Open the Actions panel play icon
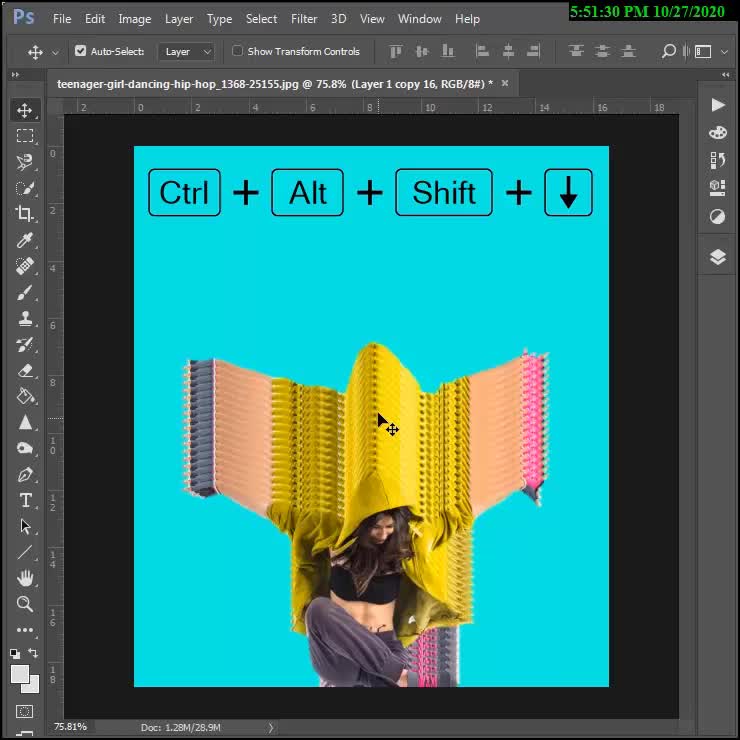740x740 pixels. point(717,105)
